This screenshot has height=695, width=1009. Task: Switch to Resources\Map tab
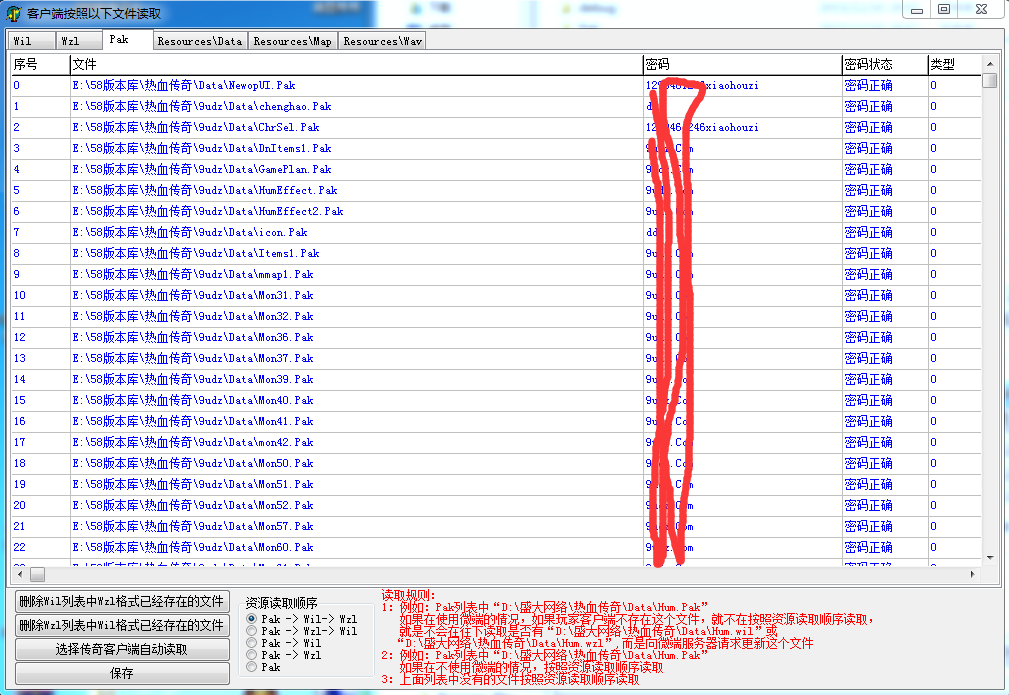pyautogui.click(x=293, y=41)
